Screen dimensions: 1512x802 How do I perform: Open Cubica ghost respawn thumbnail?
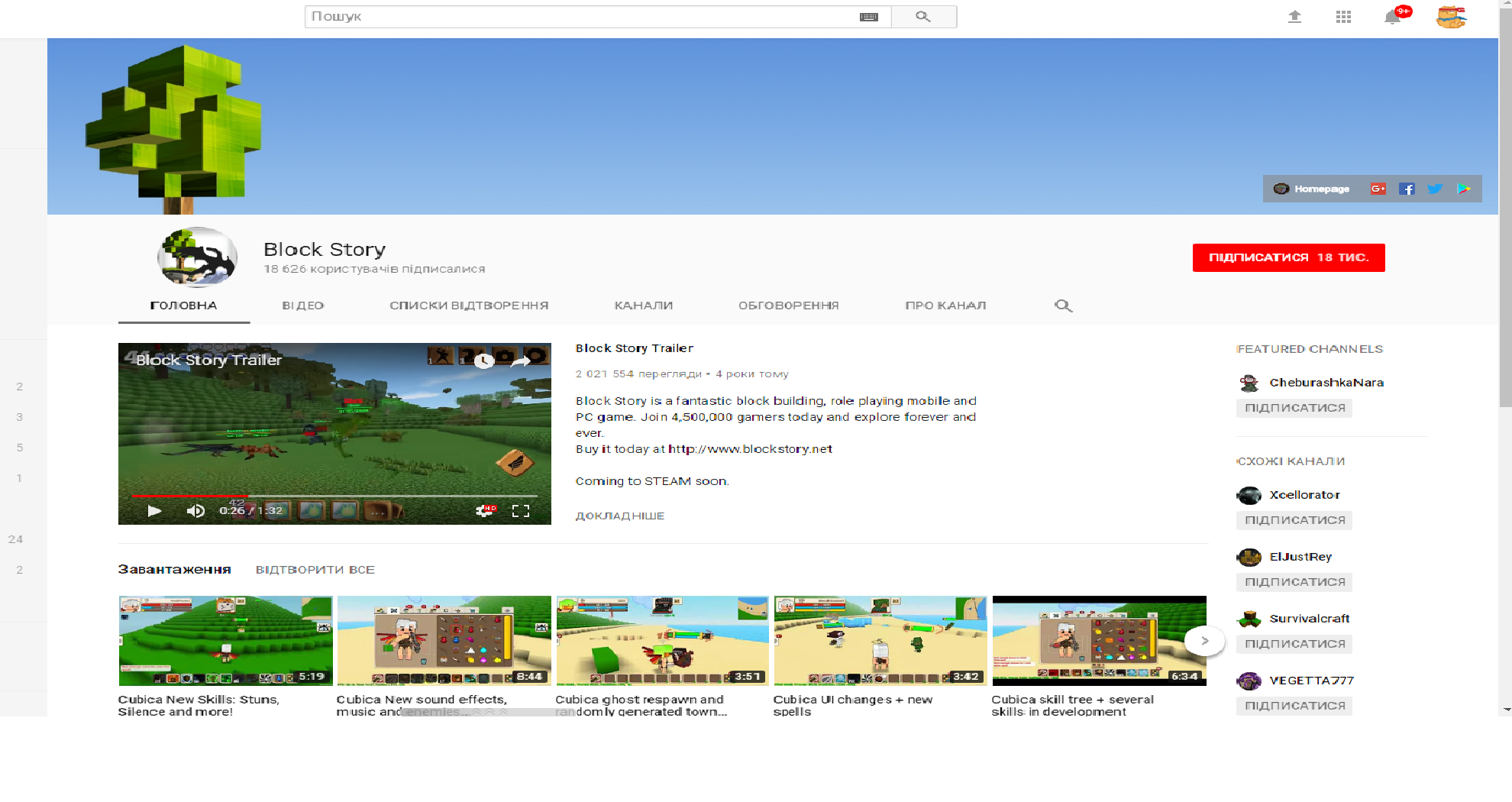tap(662, 641)
